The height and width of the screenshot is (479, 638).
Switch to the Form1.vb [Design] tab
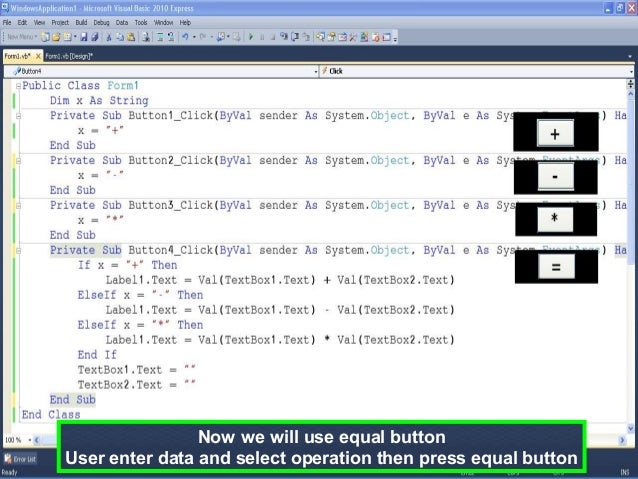pyautogui.click(x=69, y=56)
